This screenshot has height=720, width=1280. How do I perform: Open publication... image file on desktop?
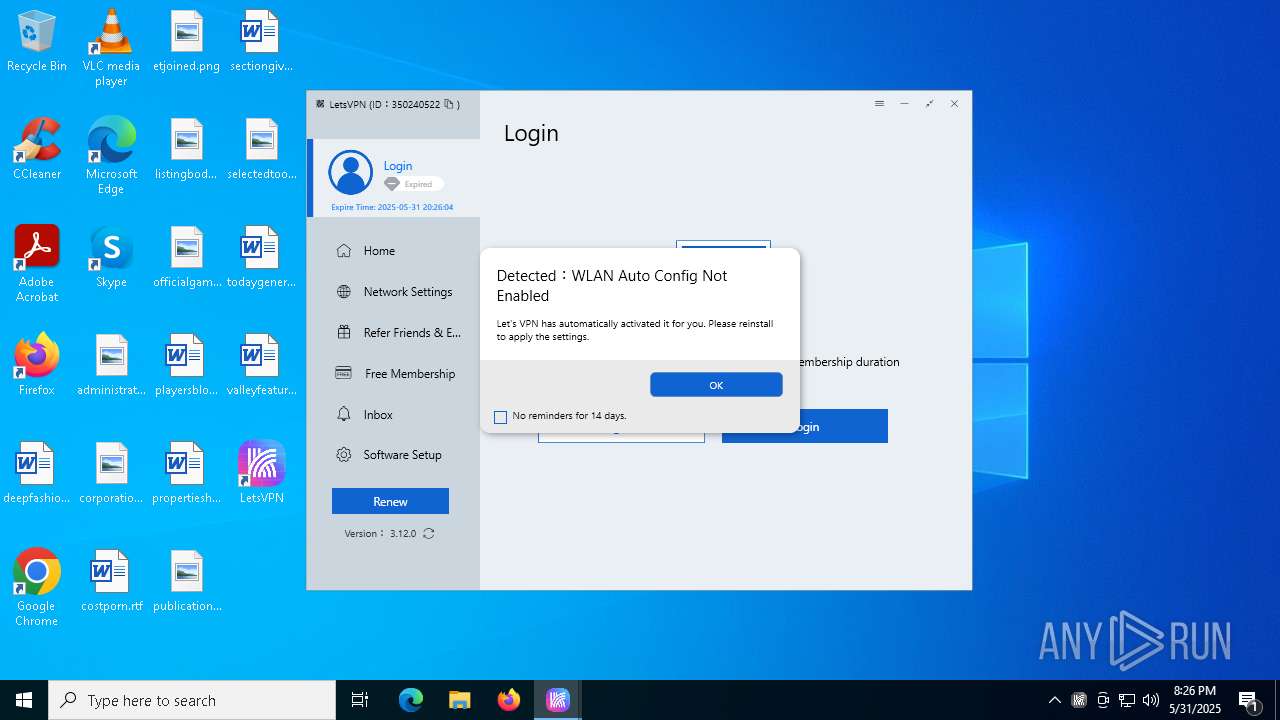pos(187,581)
